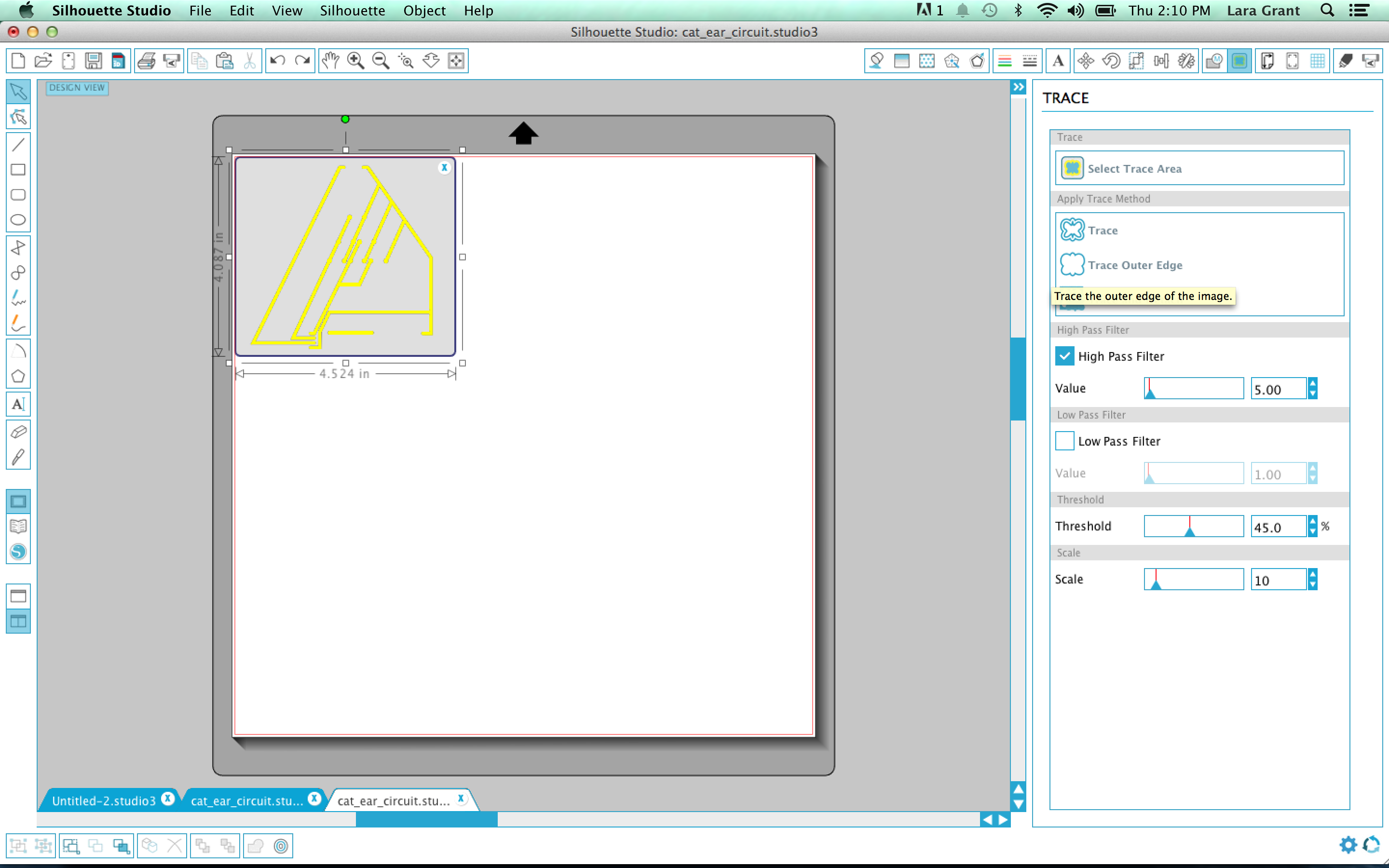Click Trace Outer Edge button
The image size is (1389, 868).
click(x=1121, y=265)
